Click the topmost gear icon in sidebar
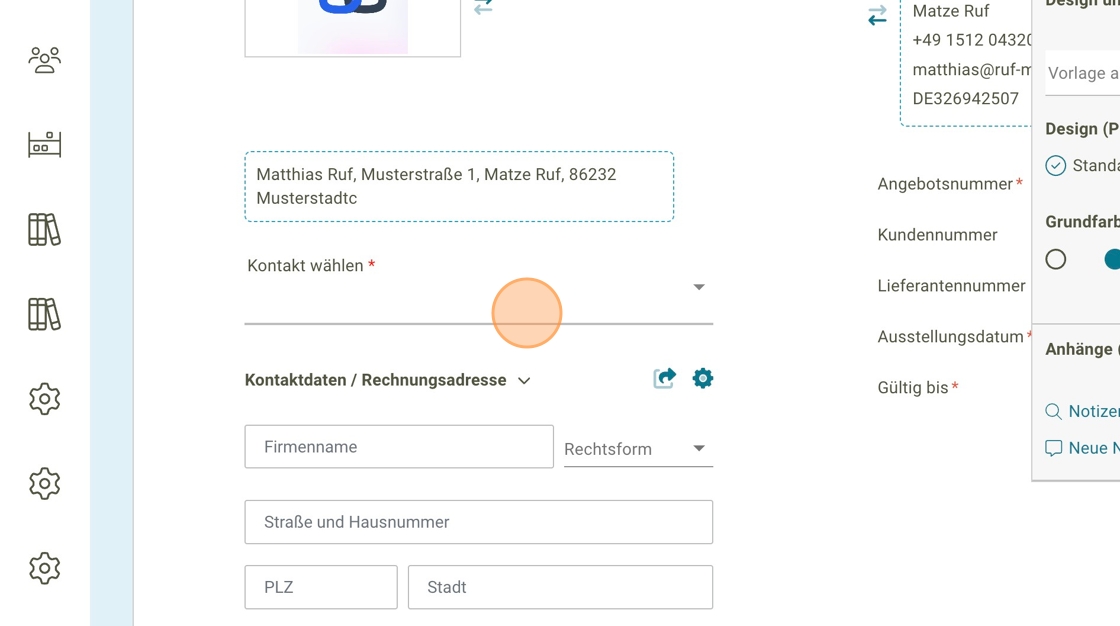Image resolution: width=1120 pixels, height=626 pixels. pos(44,399)
